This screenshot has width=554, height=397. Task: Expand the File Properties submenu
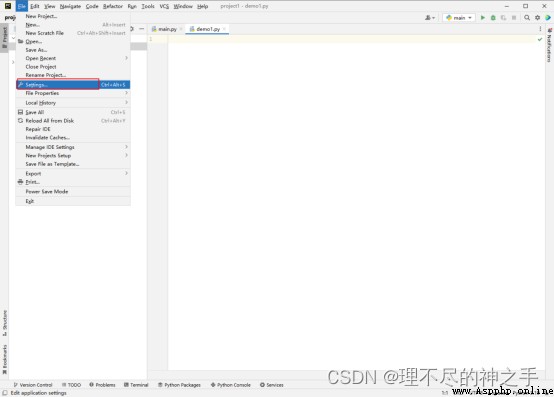click(73, 93)
